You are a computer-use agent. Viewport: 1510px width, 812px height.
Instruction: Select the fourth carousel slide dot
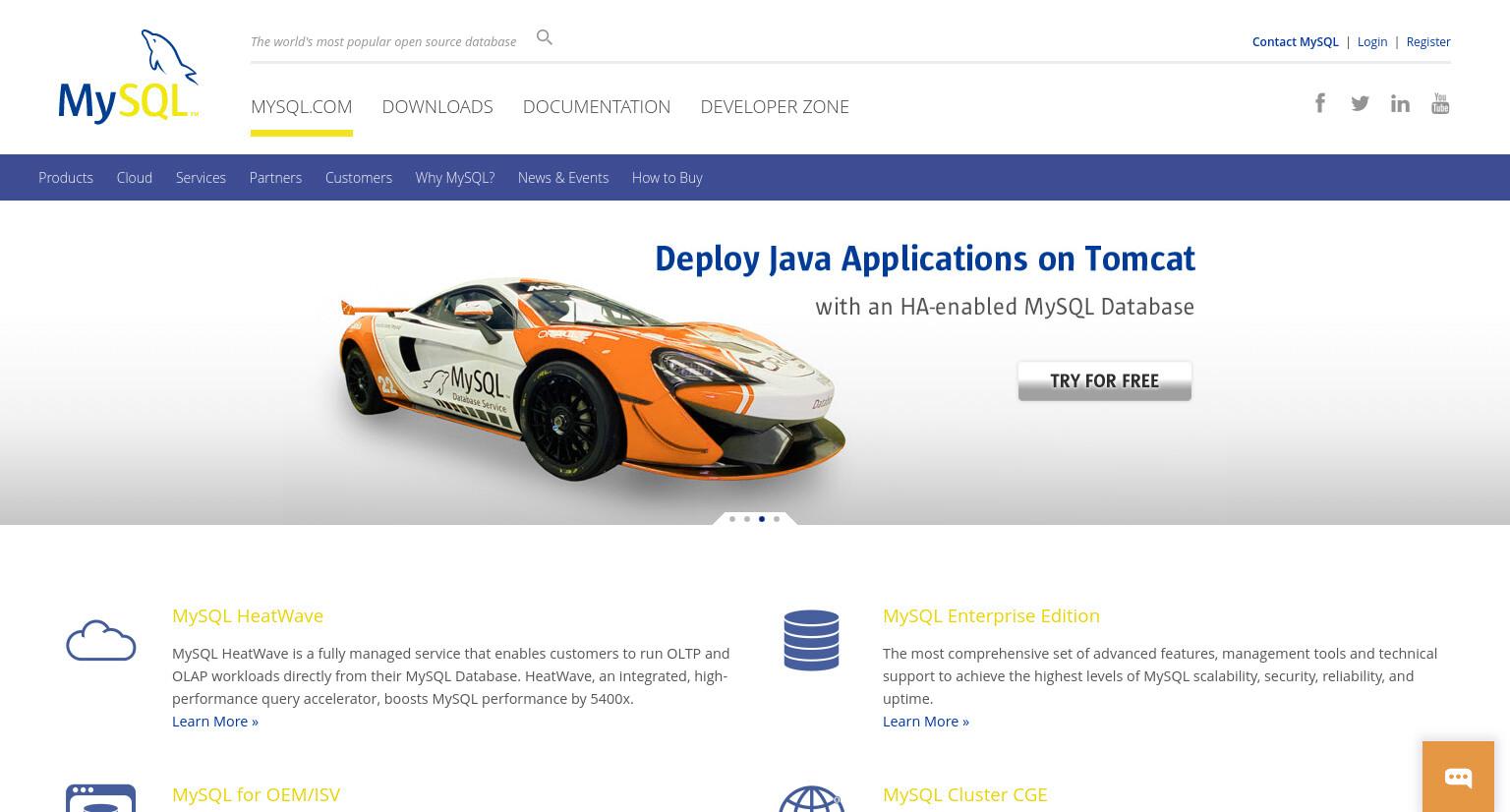coord(777,519)
